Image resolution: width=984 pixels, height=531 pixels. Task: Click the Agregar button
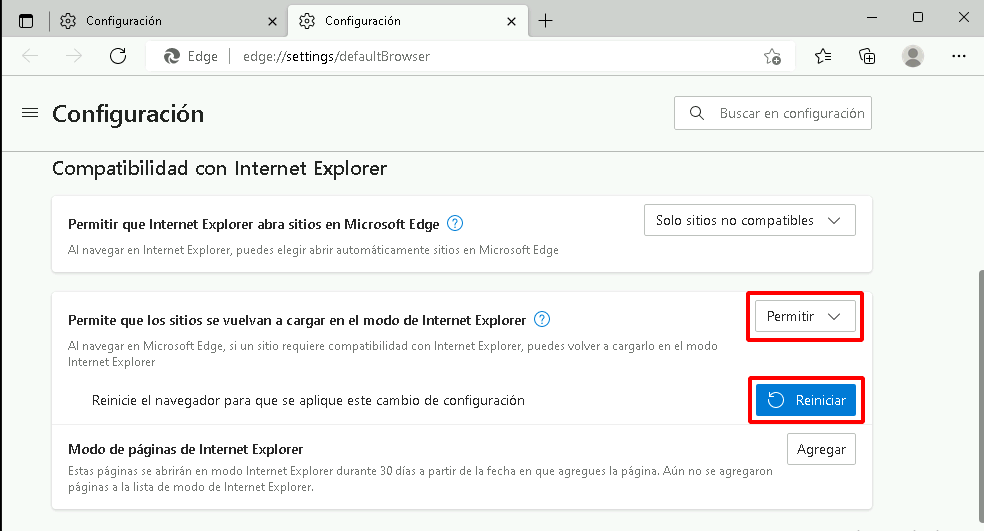(x=821, y=449)
